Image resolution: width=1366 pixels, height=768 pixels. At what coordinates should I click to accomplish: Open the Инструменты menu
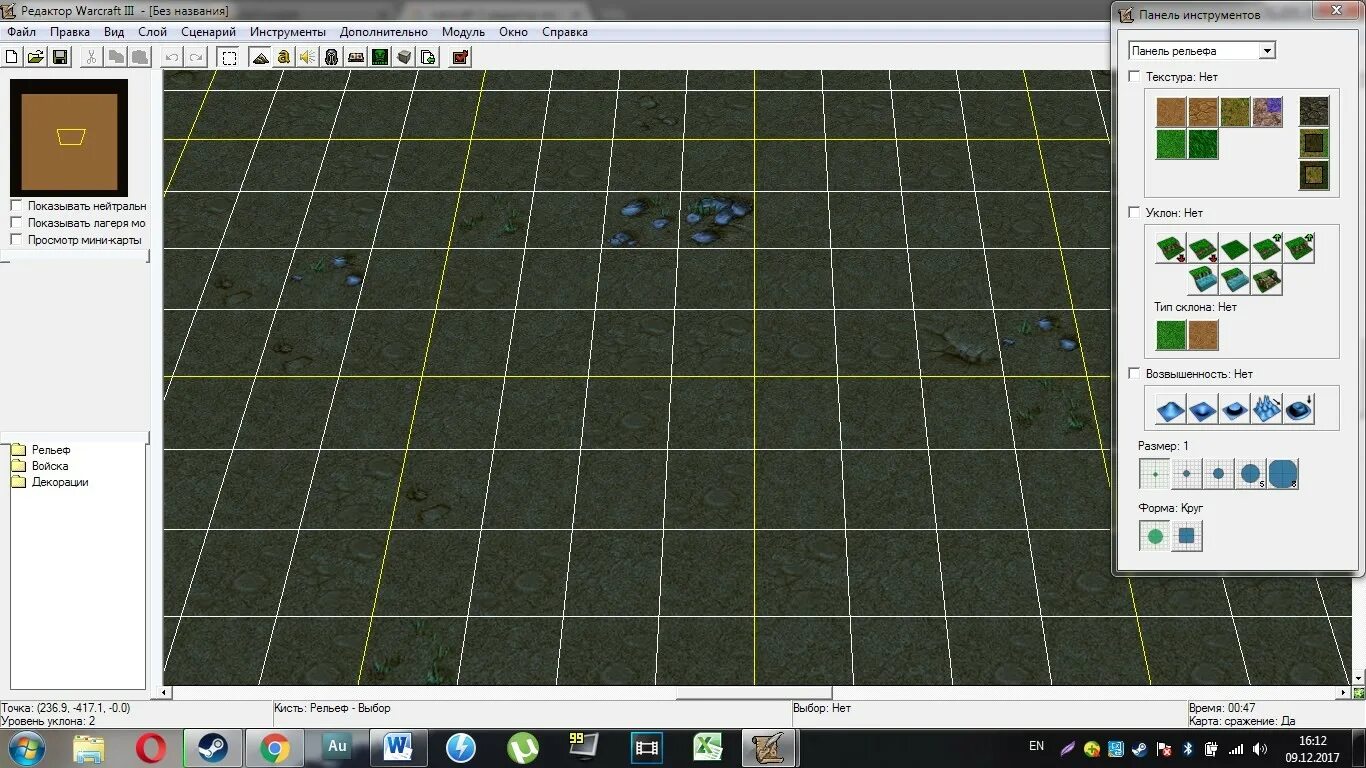click(288, 32)
